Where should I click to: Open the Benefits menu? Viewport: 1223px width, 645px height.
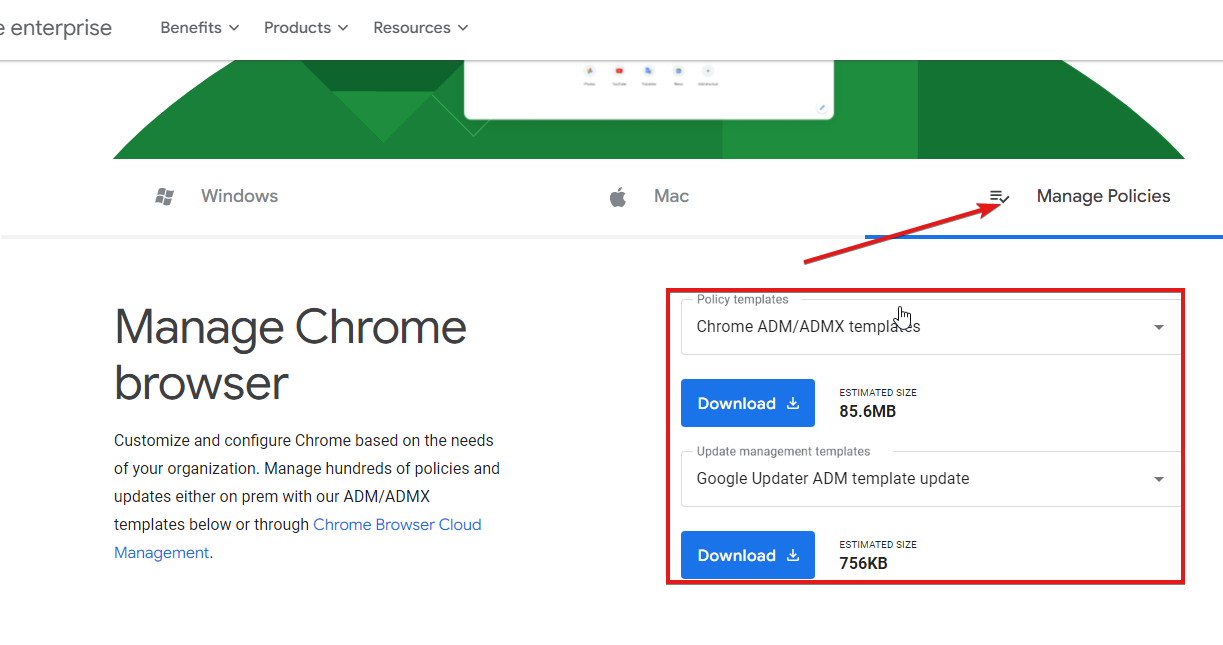point(200,28)
